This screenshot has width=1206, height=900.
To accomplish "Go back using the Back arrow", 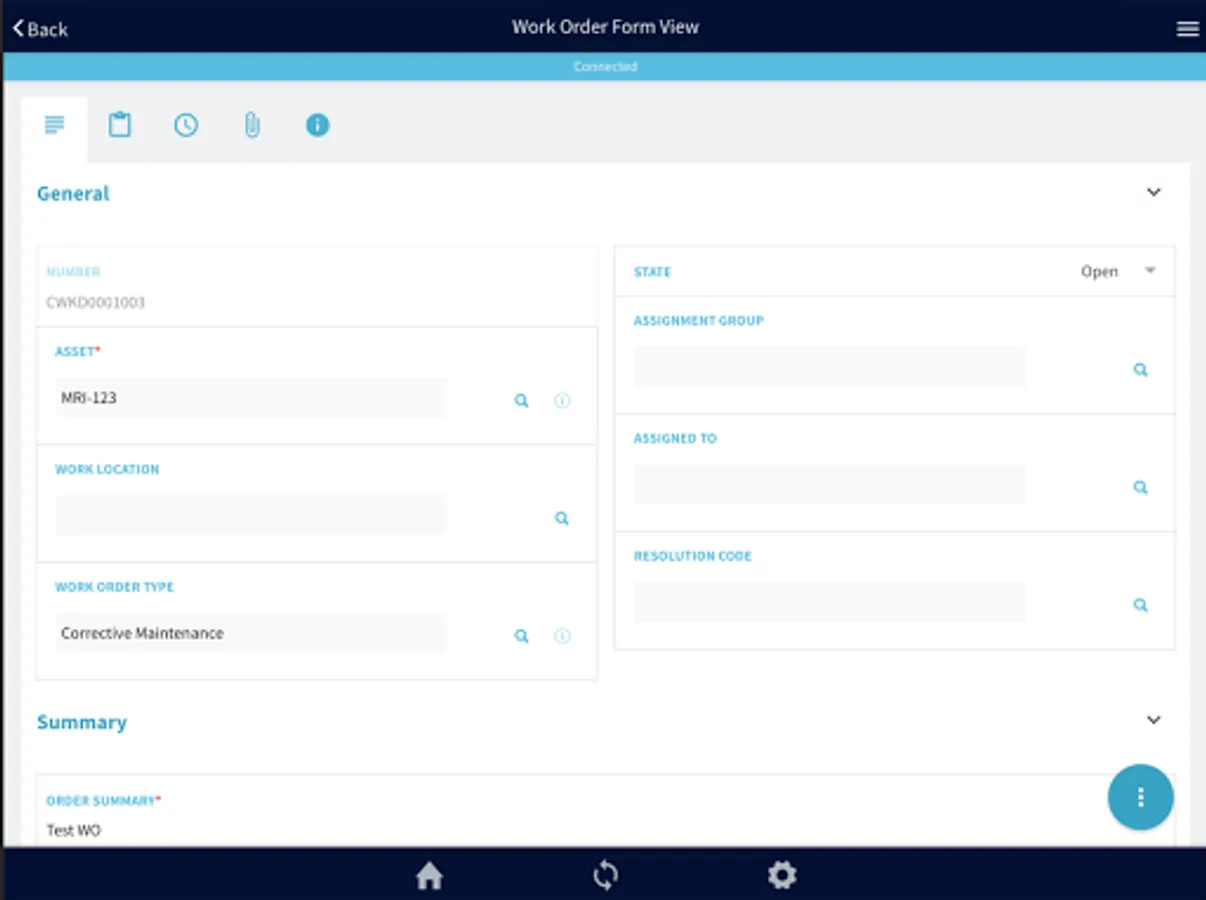I will pyautogui.click(x=40, y=29).
